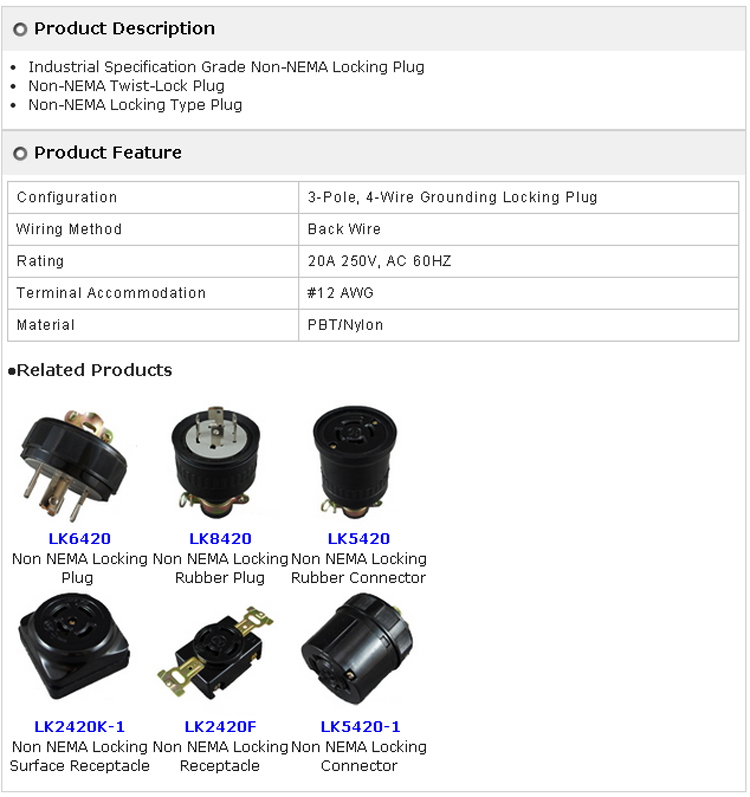The width and height of the screenshot is (750, 797).
Task: Click the 20A 250V rating cell
Action: coord(518,261)
